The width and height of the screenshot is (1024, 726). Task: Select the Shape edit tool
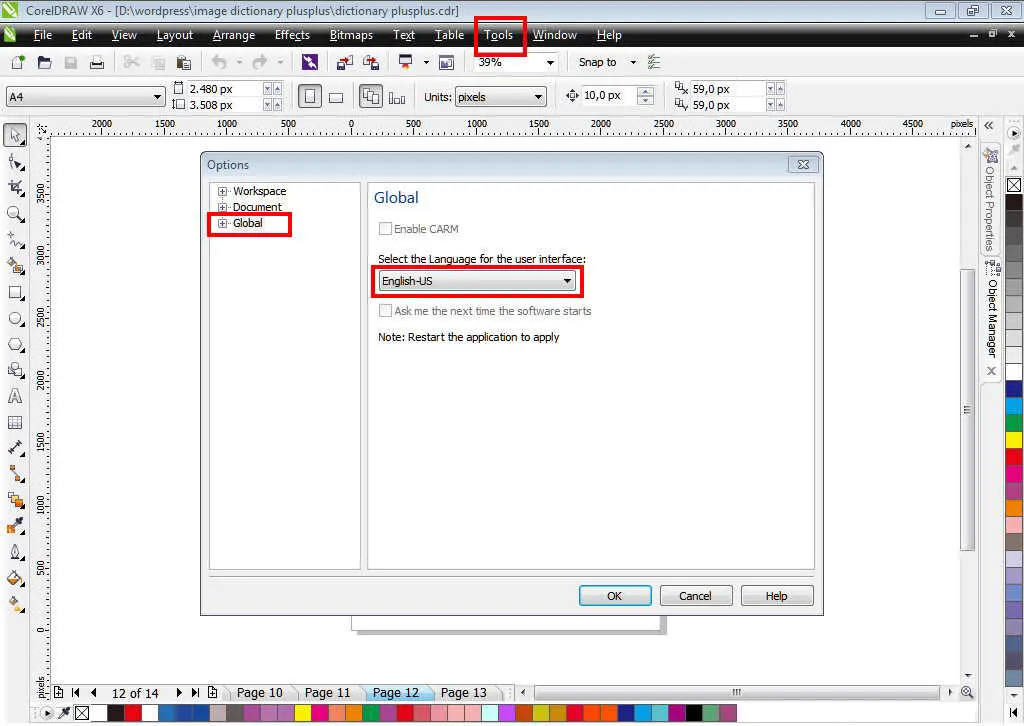[15, 162]
